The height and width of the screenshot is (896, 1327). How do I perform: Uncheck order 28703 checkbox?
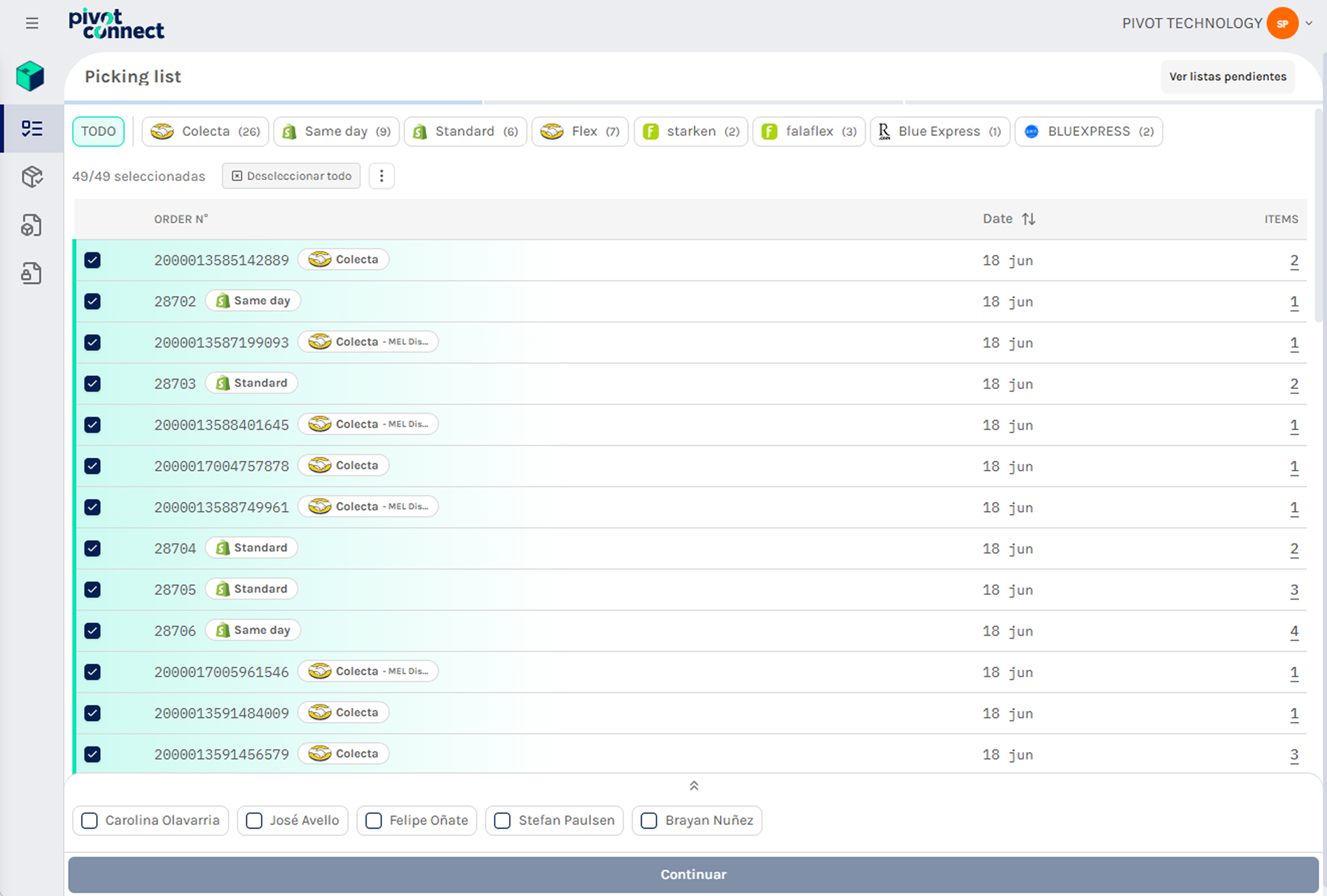pos(92,384)
